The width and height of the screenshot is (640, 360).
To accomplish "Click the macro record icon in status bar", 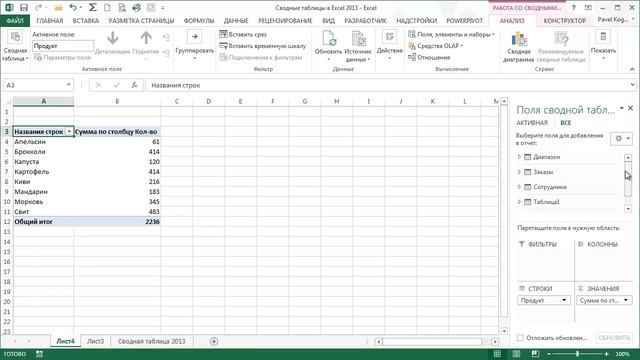I will pyautogui.click(x=39, y=354).
